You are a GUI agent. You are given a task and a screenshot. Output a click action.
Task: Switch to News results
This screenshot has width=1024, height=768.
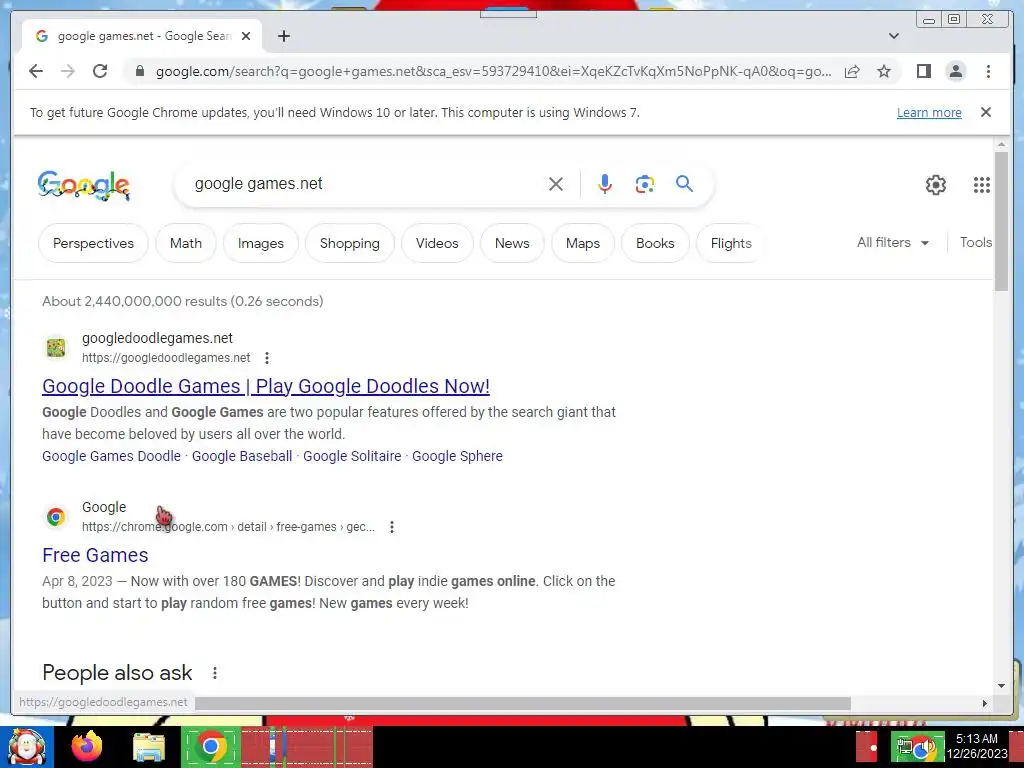512,243
